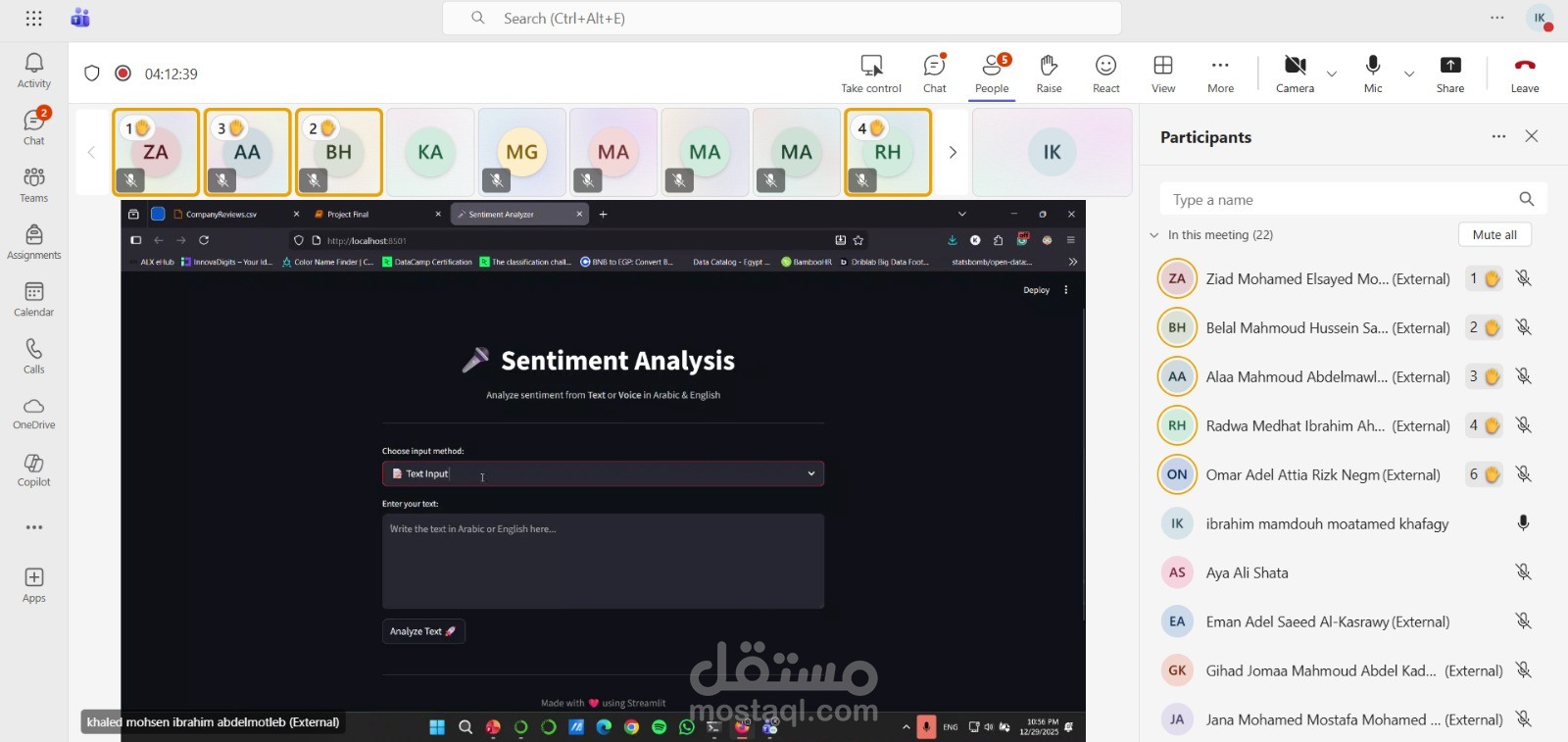The height and width of the screenshot is (742, 1568).
Task: Click Analyze Text button in shared screen
Action: (423, 631)
